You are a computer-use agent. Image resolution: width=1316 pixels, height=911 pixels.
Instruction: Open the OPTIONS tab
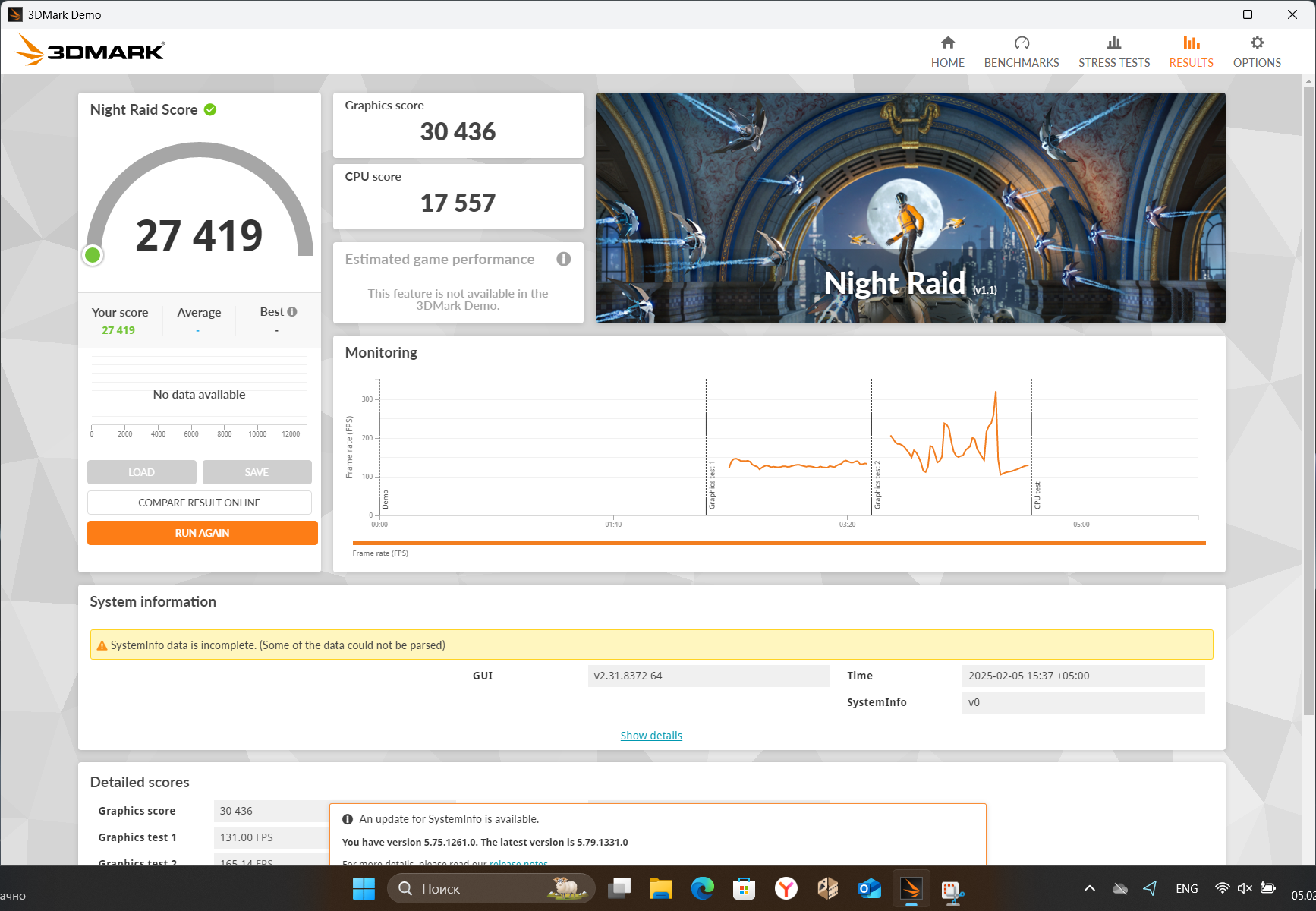[x=1257, y=52]
